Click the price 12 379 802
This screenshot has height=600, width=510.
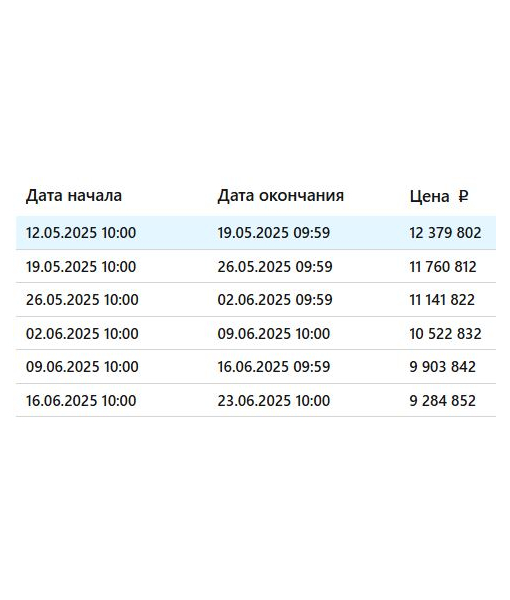[445, 233]
